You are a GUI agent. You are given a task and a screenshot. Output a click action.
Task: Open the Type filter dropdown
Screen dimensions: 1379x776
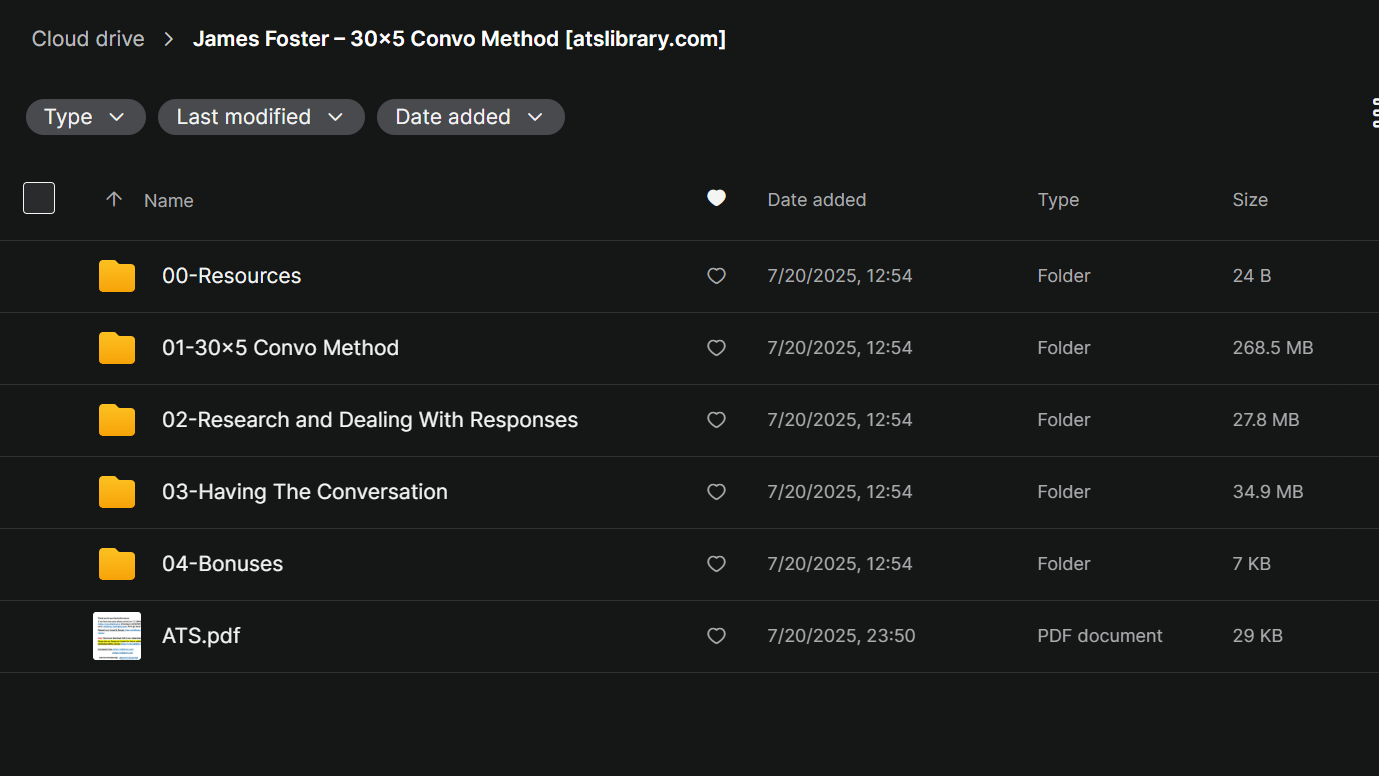[85, 117]
